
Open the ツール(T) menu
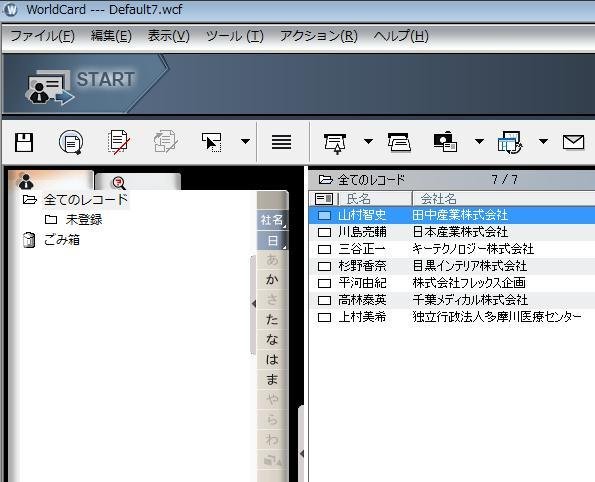click(x=235, y=36)
